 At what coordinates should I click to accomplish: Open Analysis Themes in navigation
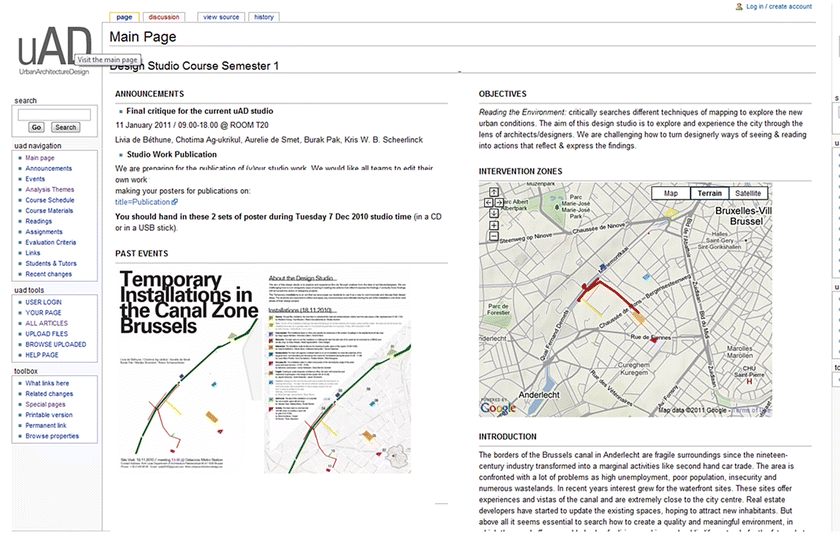tap(50, 190)
